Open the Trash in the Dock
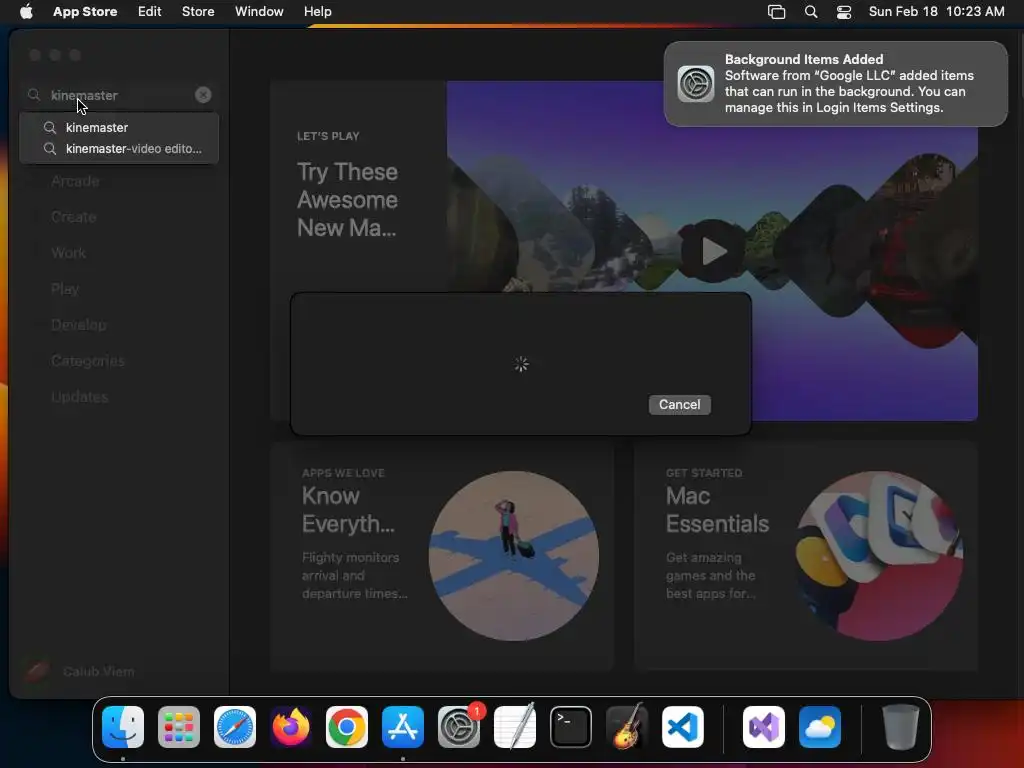This screenshot has width=1024, height=768. [901, 727]
